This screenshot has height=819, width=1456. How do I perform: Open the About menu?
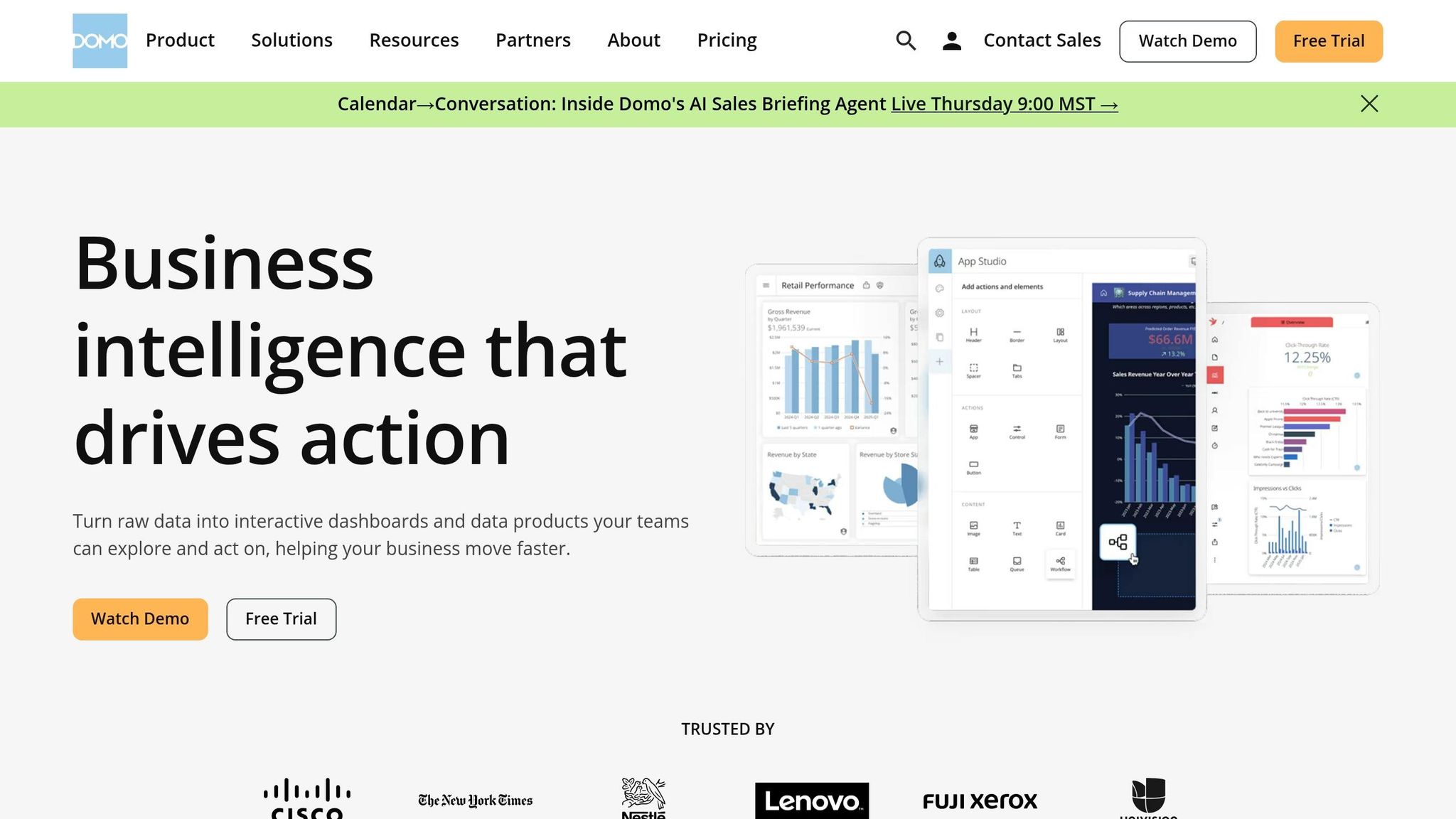[633, 41]
